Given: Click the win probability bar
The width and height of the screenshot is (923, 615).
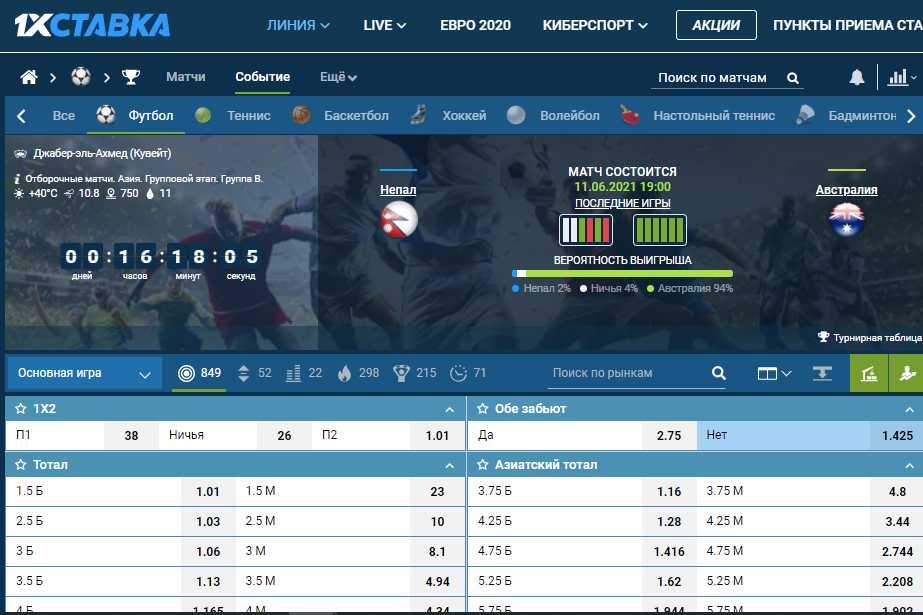Looking at the screenshot, I should coord(622,274).
